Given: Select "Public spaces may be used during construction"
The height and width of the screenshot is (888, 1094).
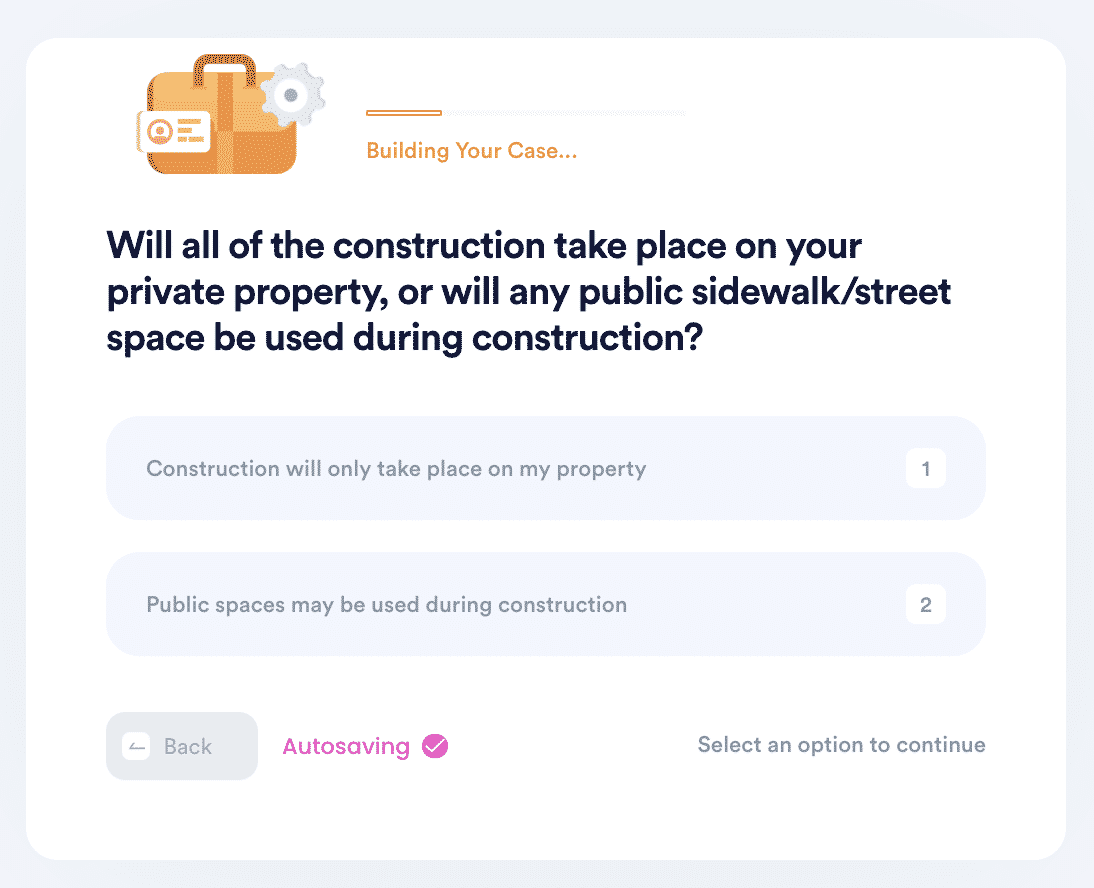Looking at the screenshot, I should [546, 604].
